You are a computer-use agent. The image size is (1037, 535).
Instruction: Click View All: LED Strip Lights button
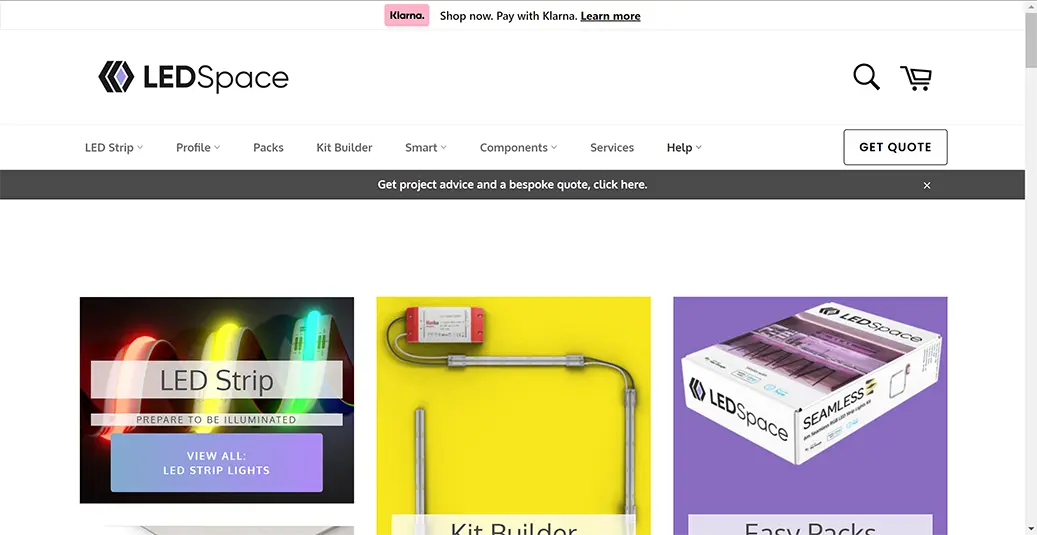point(216,463)
